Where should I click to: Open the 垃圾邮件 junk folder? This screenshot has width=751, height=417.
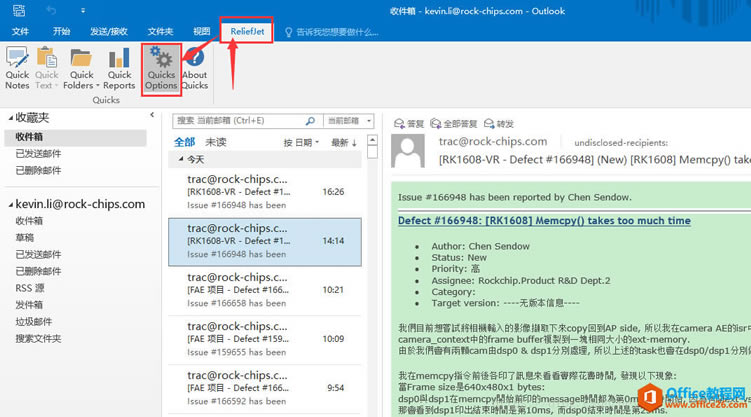click(x=34, y=321)
